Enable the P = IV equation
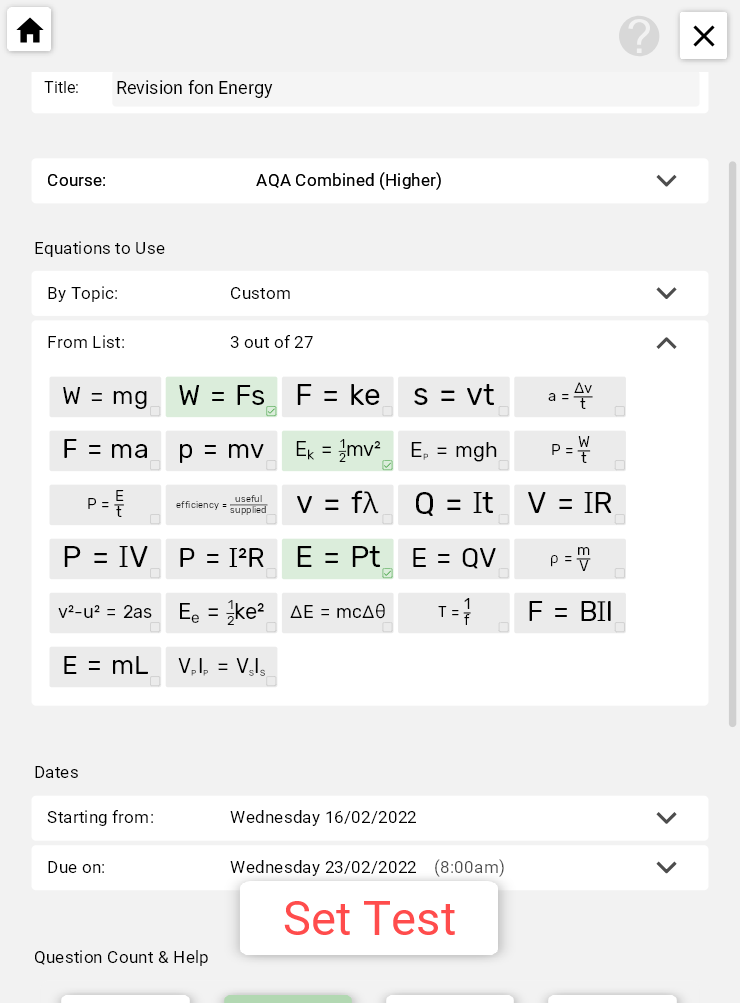The width and height of the screenshot is (740, 1003). tap(105, 559)
